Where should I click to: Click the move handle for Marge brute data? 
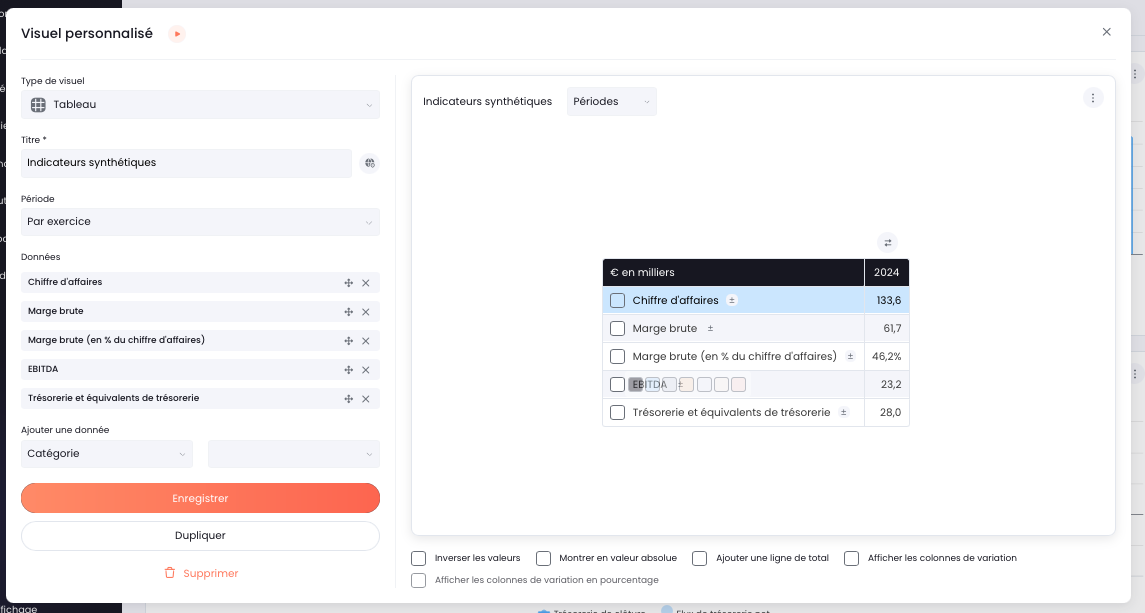[348, 312]
